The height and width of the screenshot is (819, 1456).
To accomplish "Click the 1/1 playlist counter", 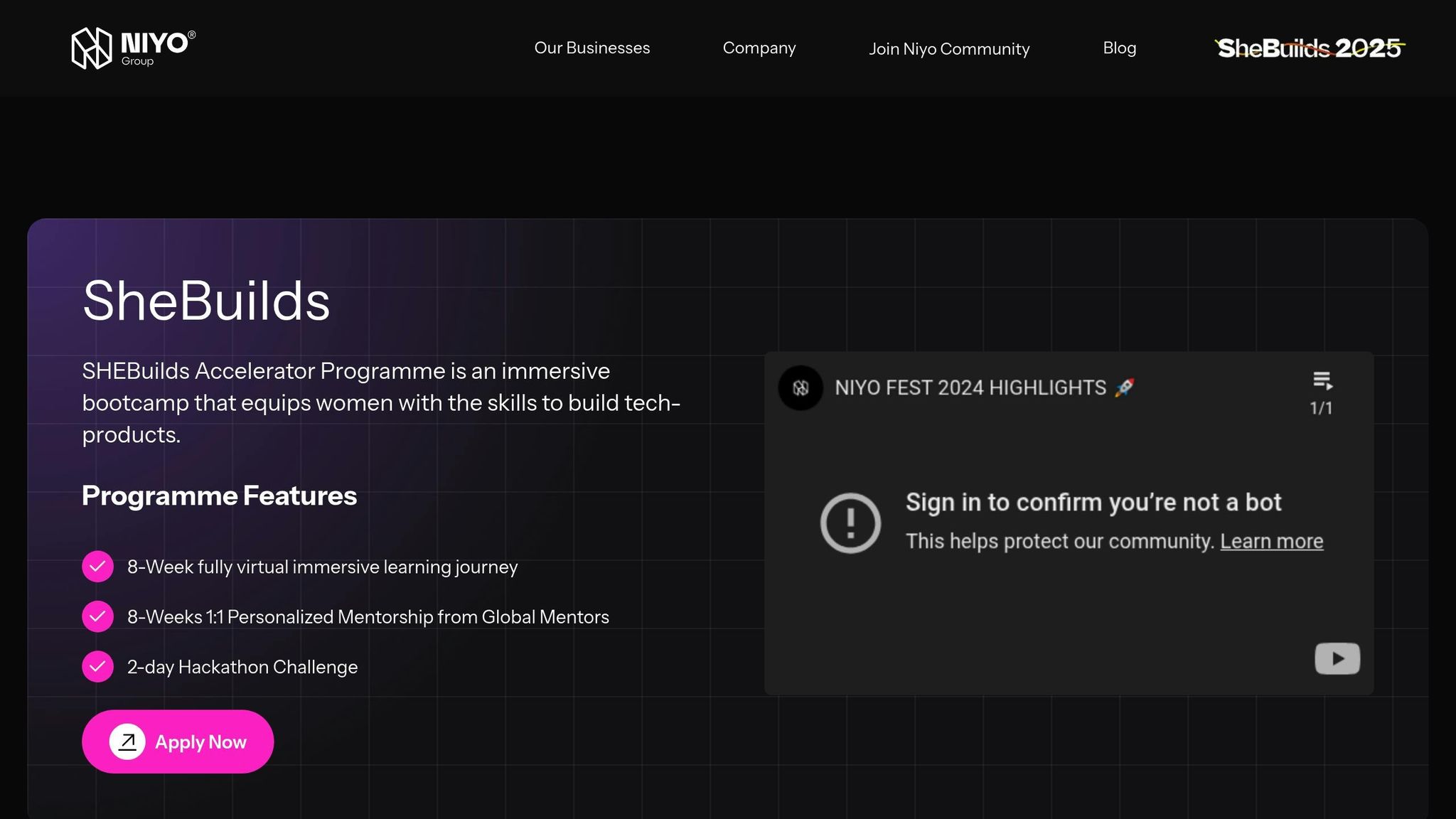I will coord(1321,408).
